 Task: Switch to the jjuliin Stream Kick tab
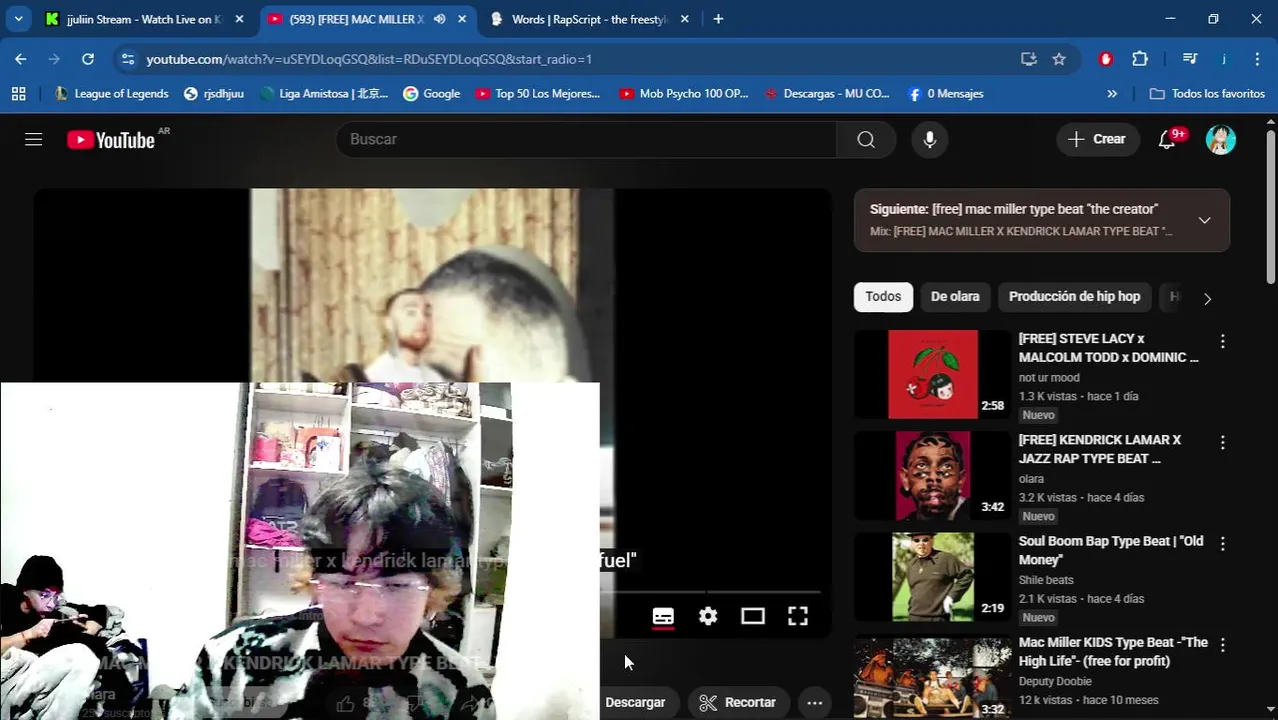pyautogui.click(x=143, y=19)
